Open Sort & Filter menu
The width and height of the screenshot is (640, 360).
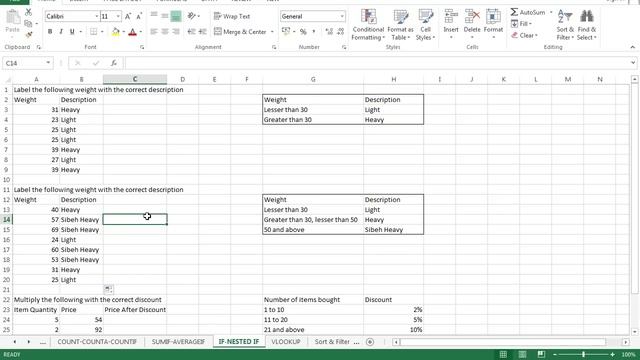[x=565, y=25]
